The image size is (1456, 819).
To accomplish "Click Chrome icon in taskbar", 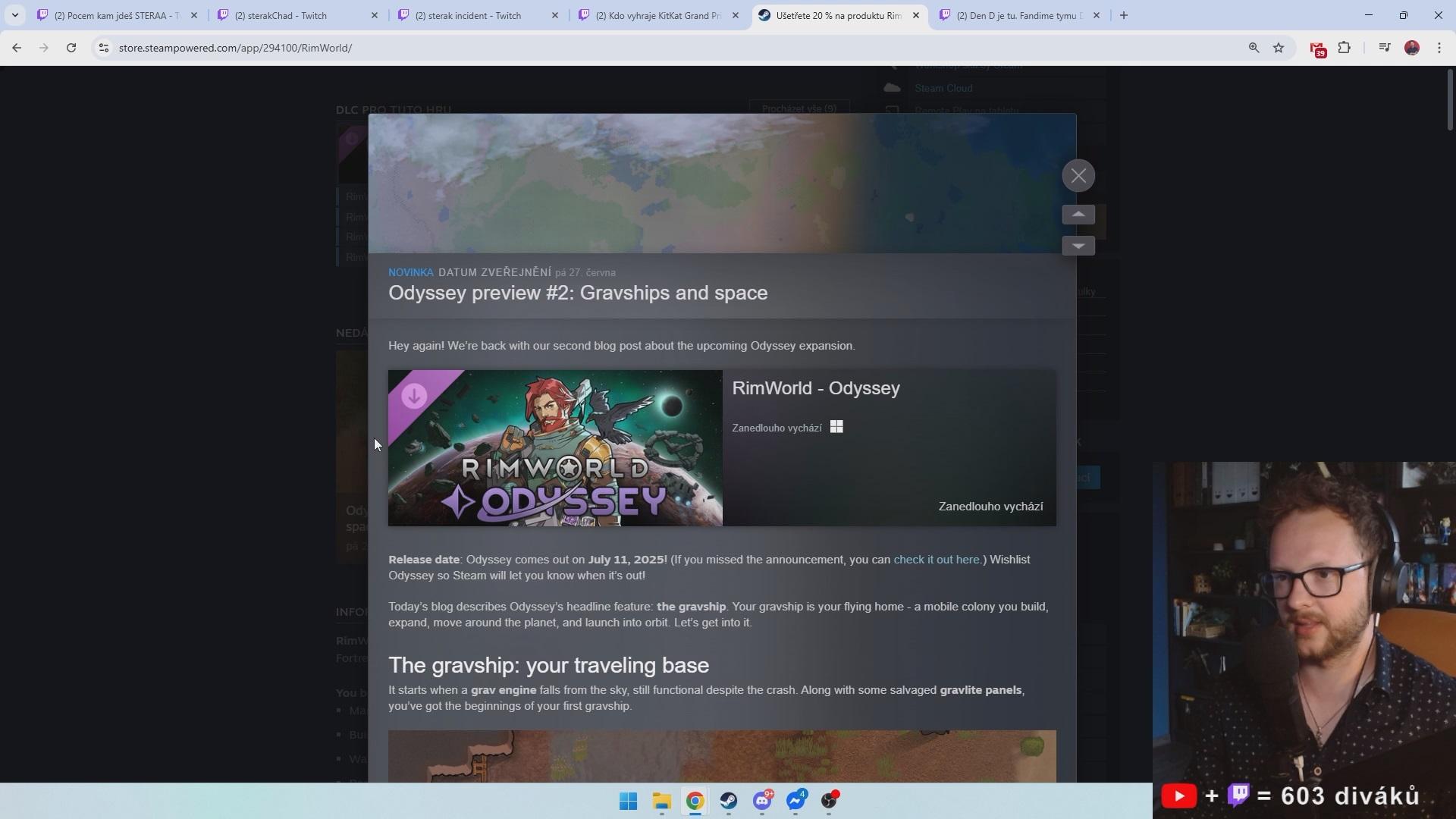I will click(x=695, y=801).
